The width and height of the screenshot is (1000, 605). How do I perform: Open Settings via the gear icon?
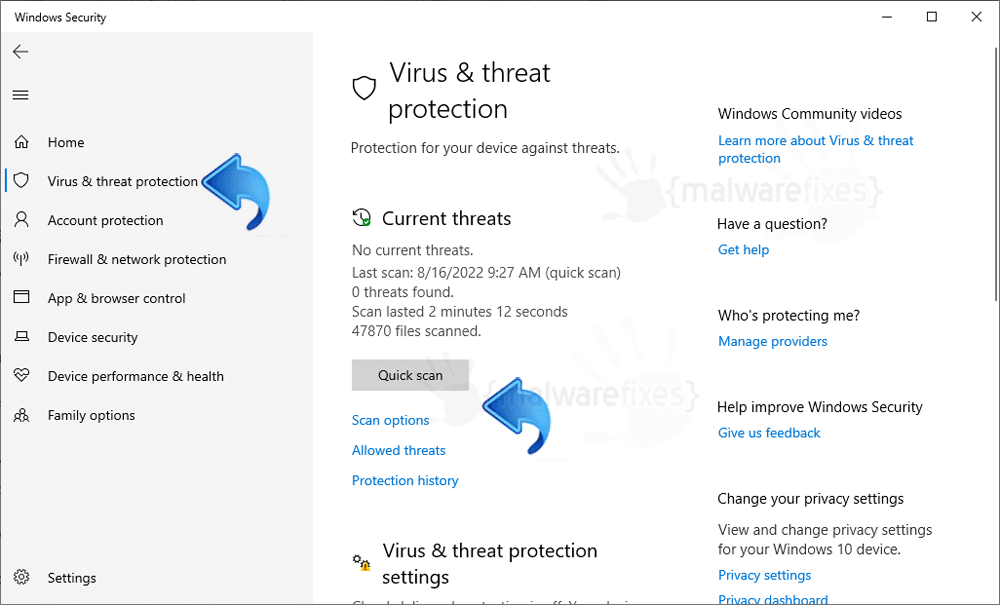click(x=21, y=578)
